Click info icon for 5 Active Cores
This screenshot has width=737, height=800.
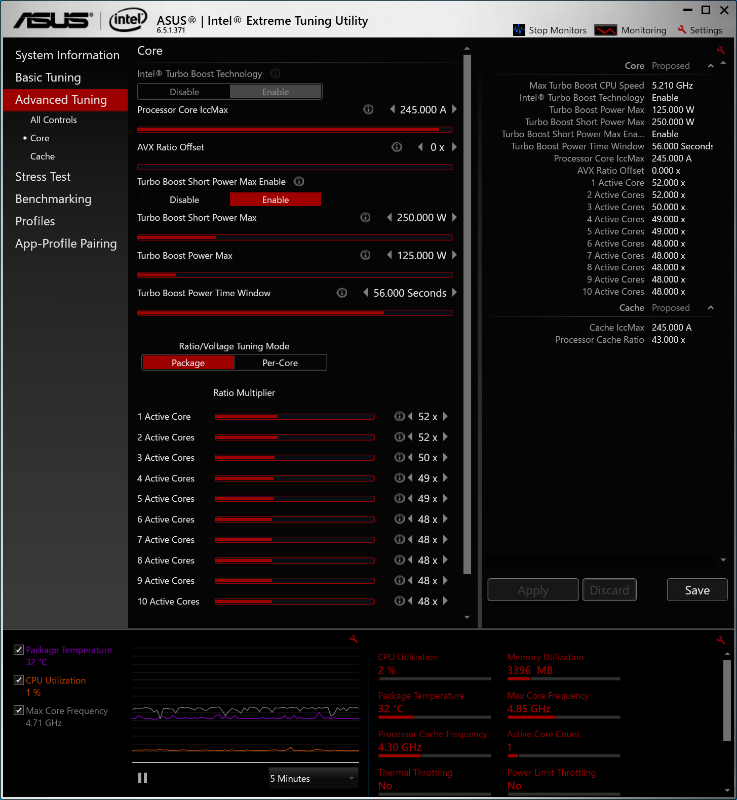(x=399, y=498)
